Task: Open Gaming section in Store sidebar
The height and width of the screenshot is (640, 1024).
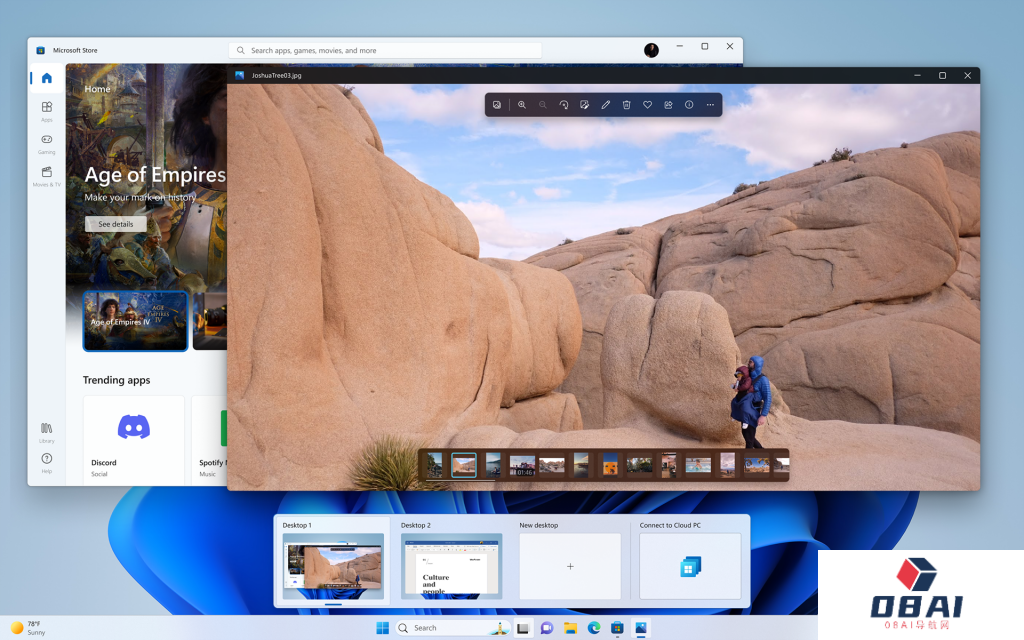Action: click(x=47, y=143)
